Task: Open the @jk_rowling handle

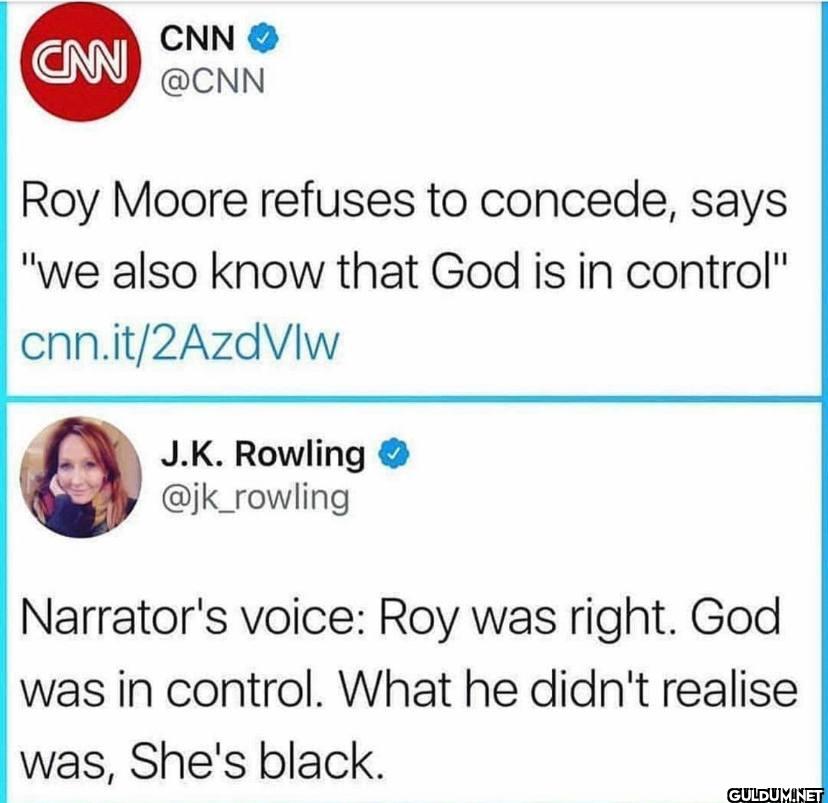Action: [255, 498]
